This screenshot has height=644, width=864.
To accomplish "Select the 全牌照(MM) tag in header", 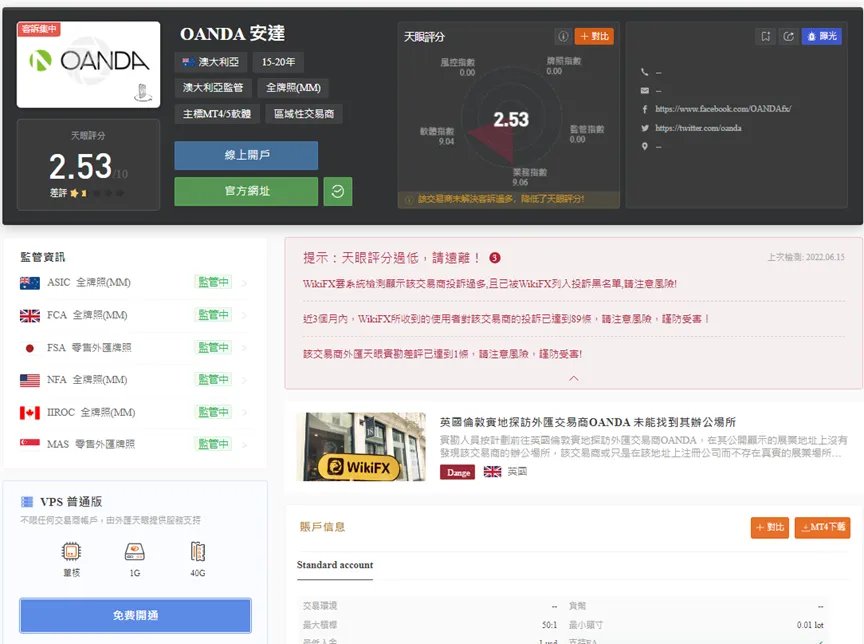I will coord(293,88).
